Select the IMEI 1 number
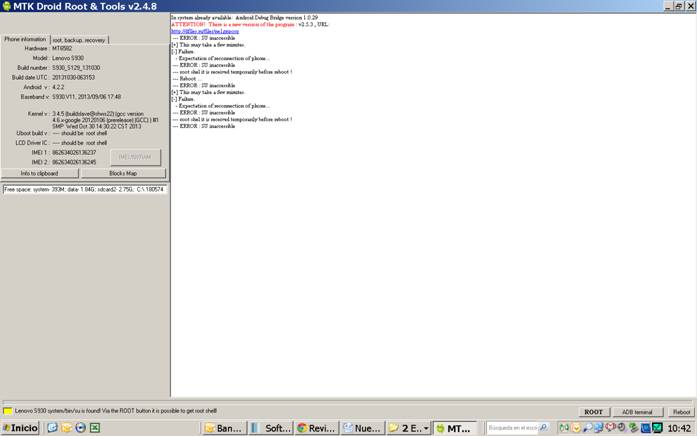697x436 pixels. (74, 152)
